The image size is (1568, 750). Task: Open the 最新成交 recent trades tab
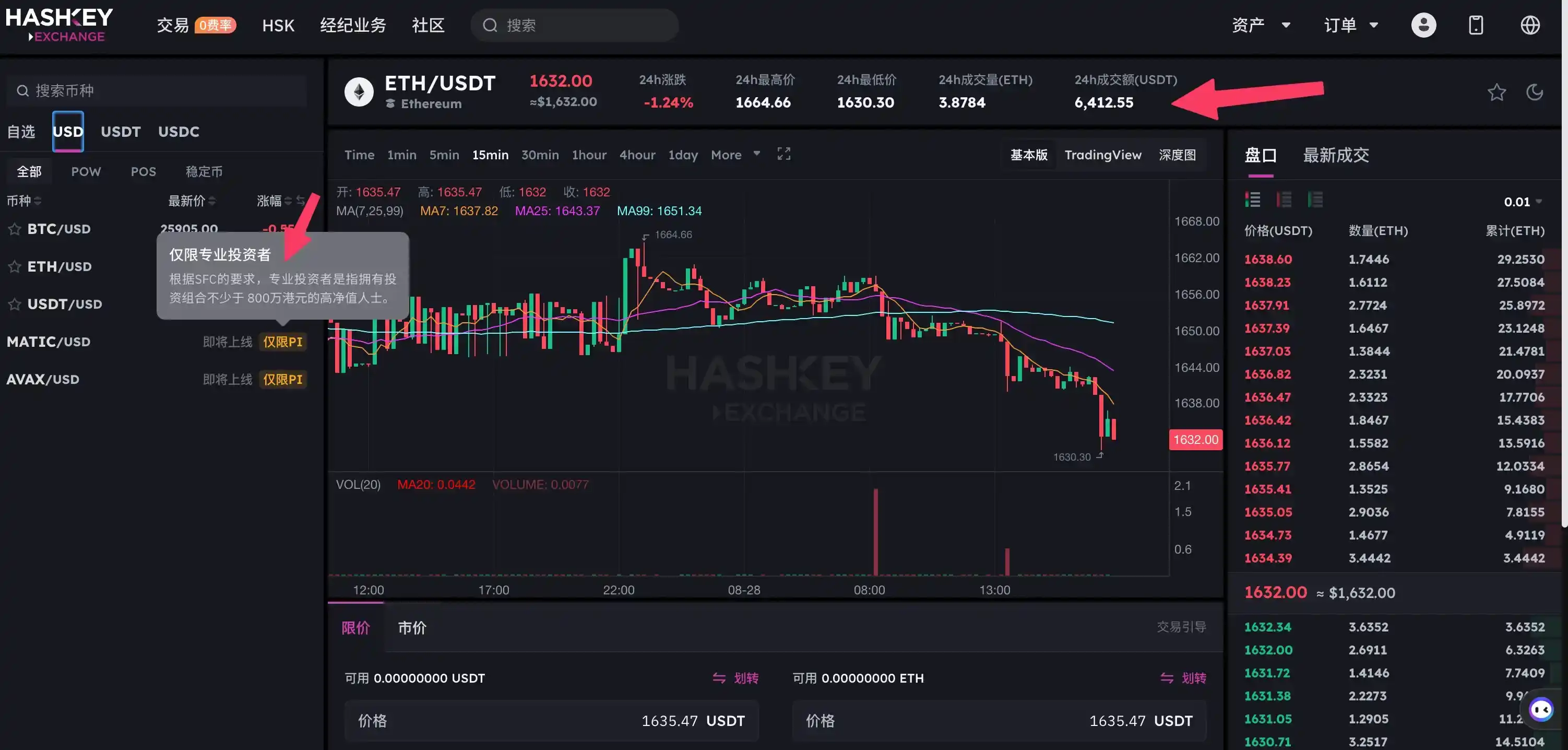coord(1336,155)
